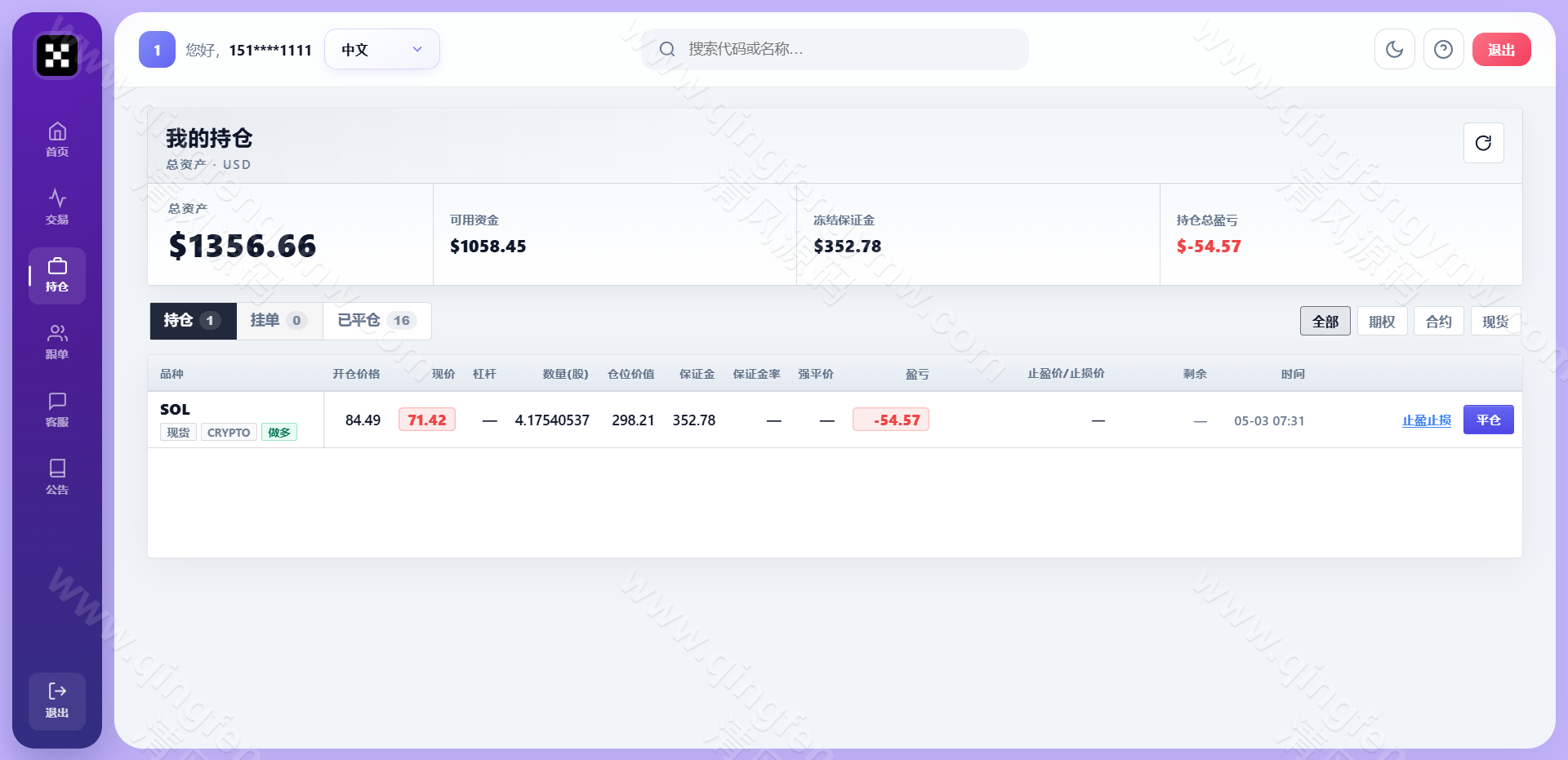Filter positions by 现货
1568x760 pixels.
point(1495,321)
